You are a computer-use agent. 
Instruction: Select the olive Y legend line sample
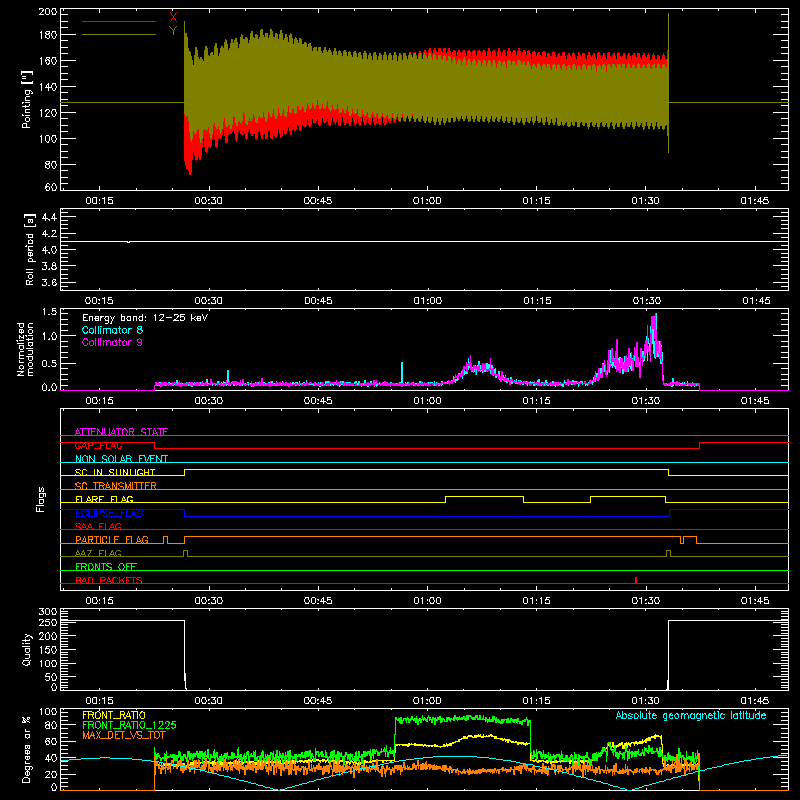119,35
